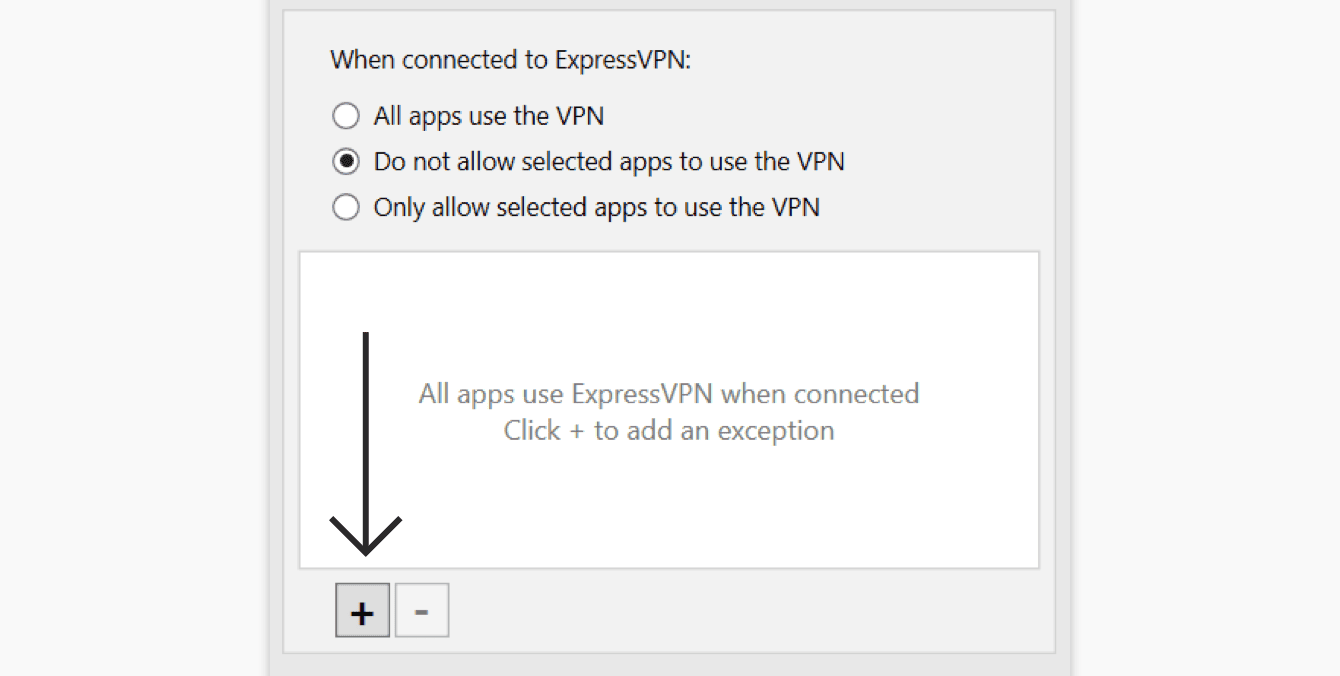Choose the option restricting VPN to selected apps
The image size is (1340, 676).
pyautogui.click(x=346, y=207)
